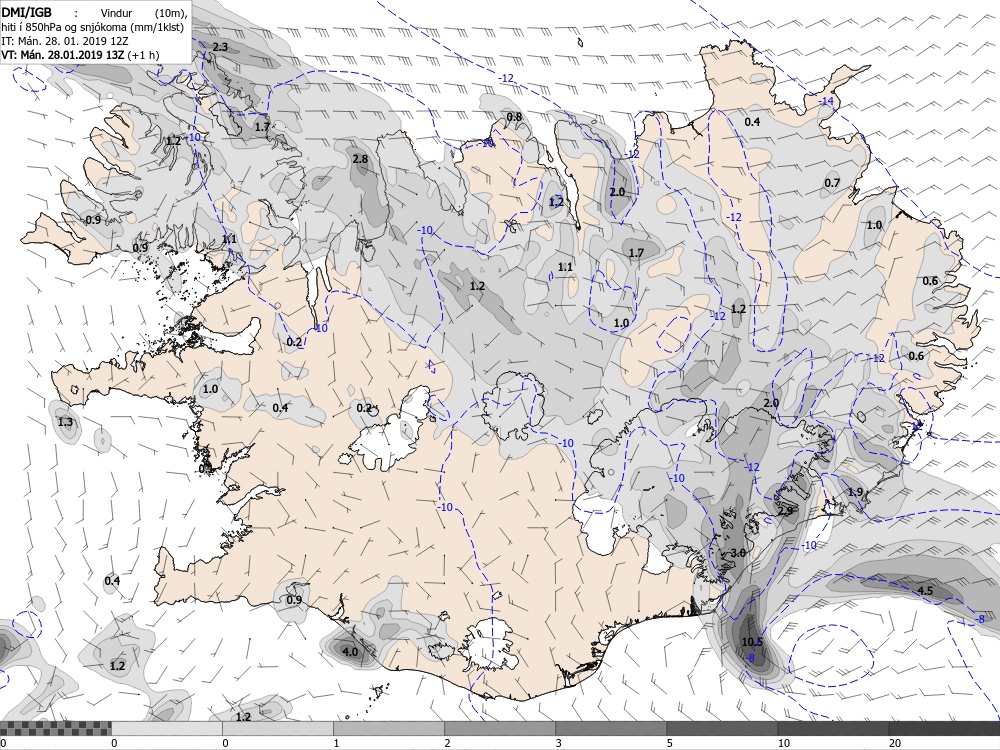Click legend swatch between 10 and 20

pyautogui.click(x=832, y=728)
